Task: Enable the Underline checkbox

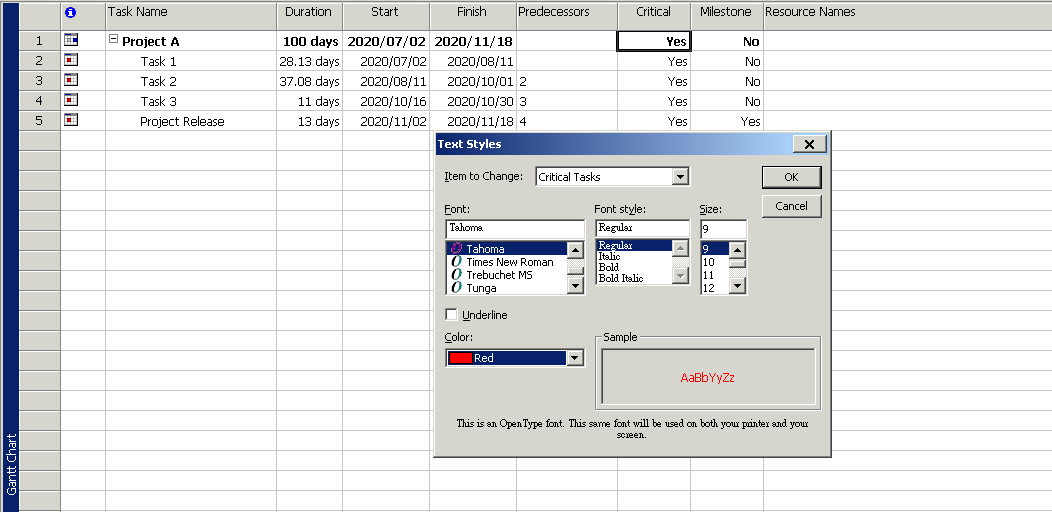Action: point(451,315)
